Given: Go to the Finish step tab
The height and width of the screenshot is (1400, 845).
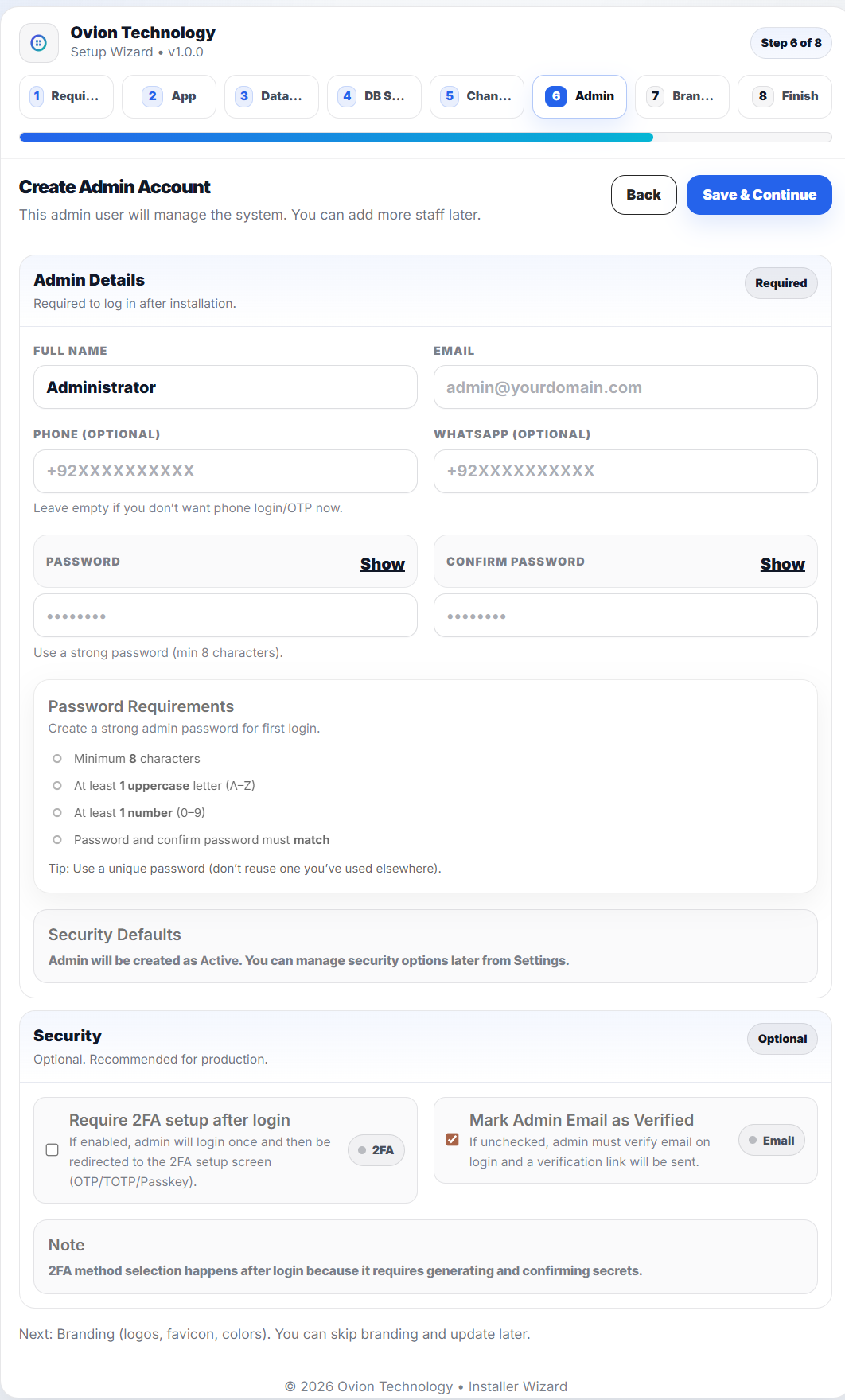Looking at the screenshot, I should tap(785, 95).
